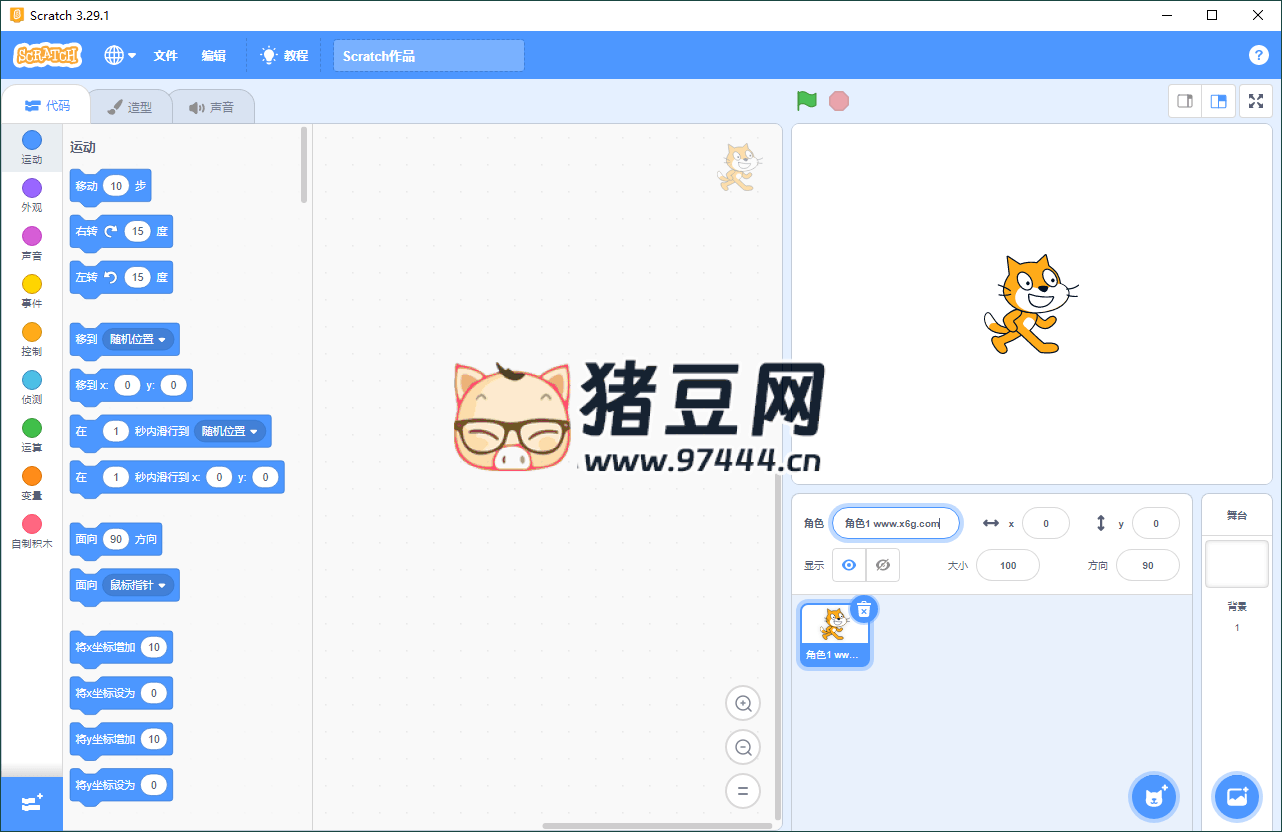Select the 外观 block category
The width and height of the screenshot is (1282, 832).
click(x=32, y=195)
